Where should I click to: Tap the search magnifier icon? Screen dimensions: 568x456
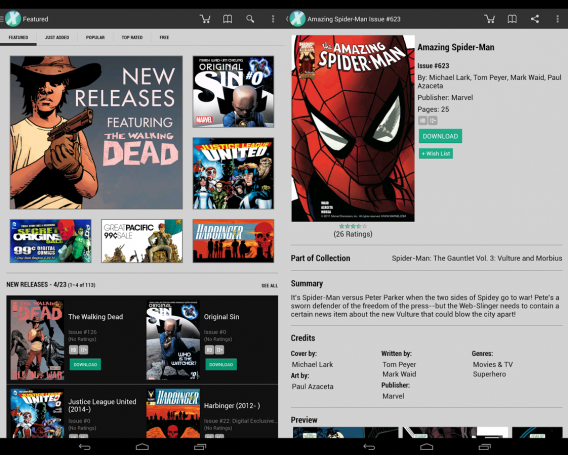click(250, 19)
